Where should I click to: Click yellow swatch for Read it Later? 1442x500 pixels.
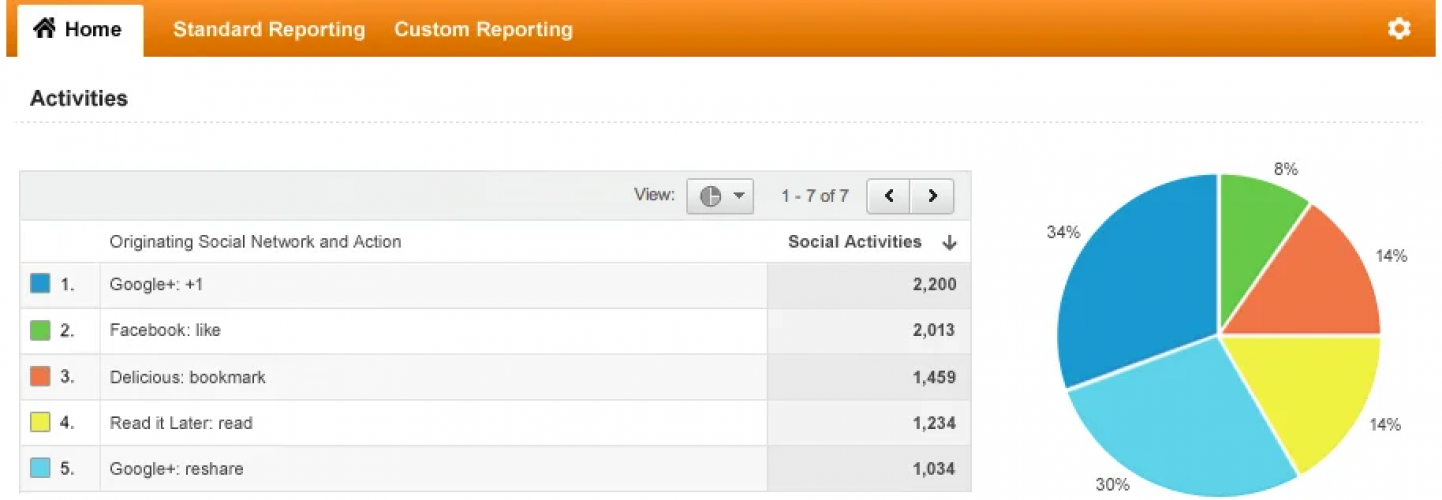coord(40,423)
